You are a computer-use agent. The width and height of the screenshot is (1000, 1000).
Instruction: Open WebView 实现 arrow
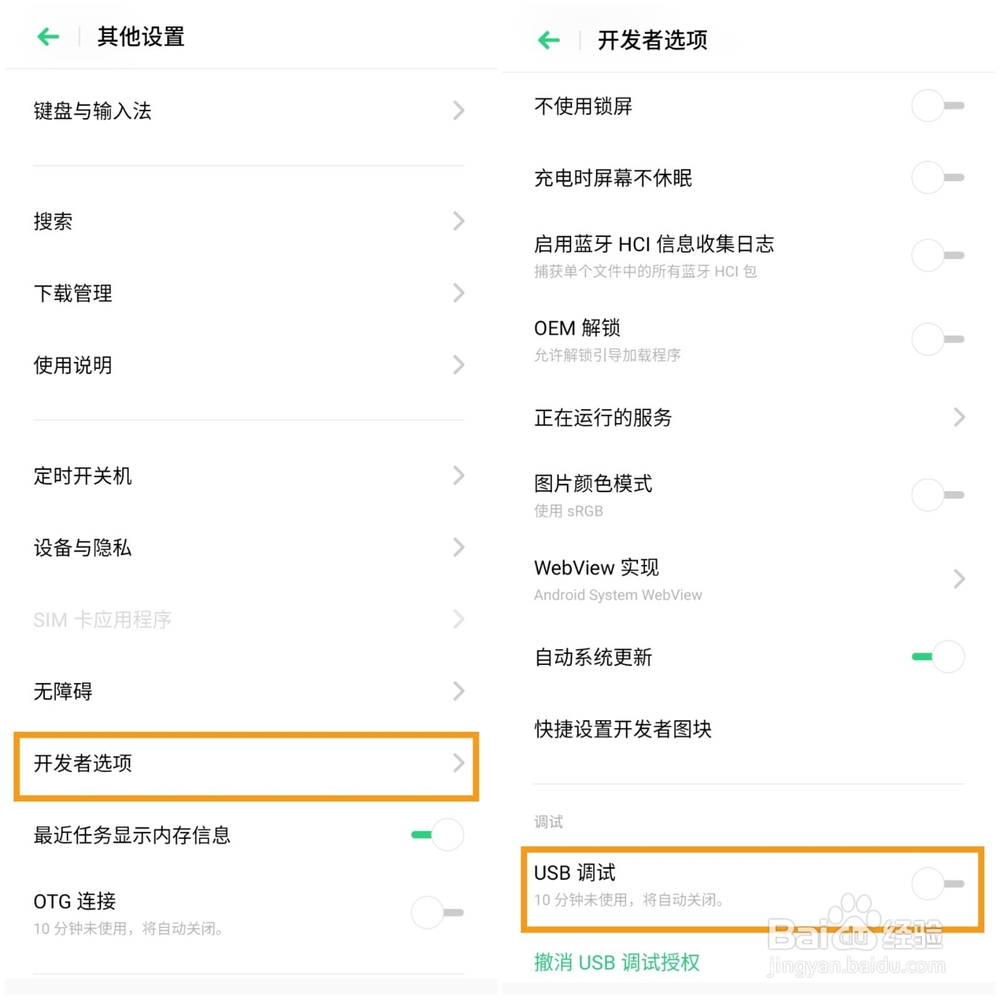959,579
